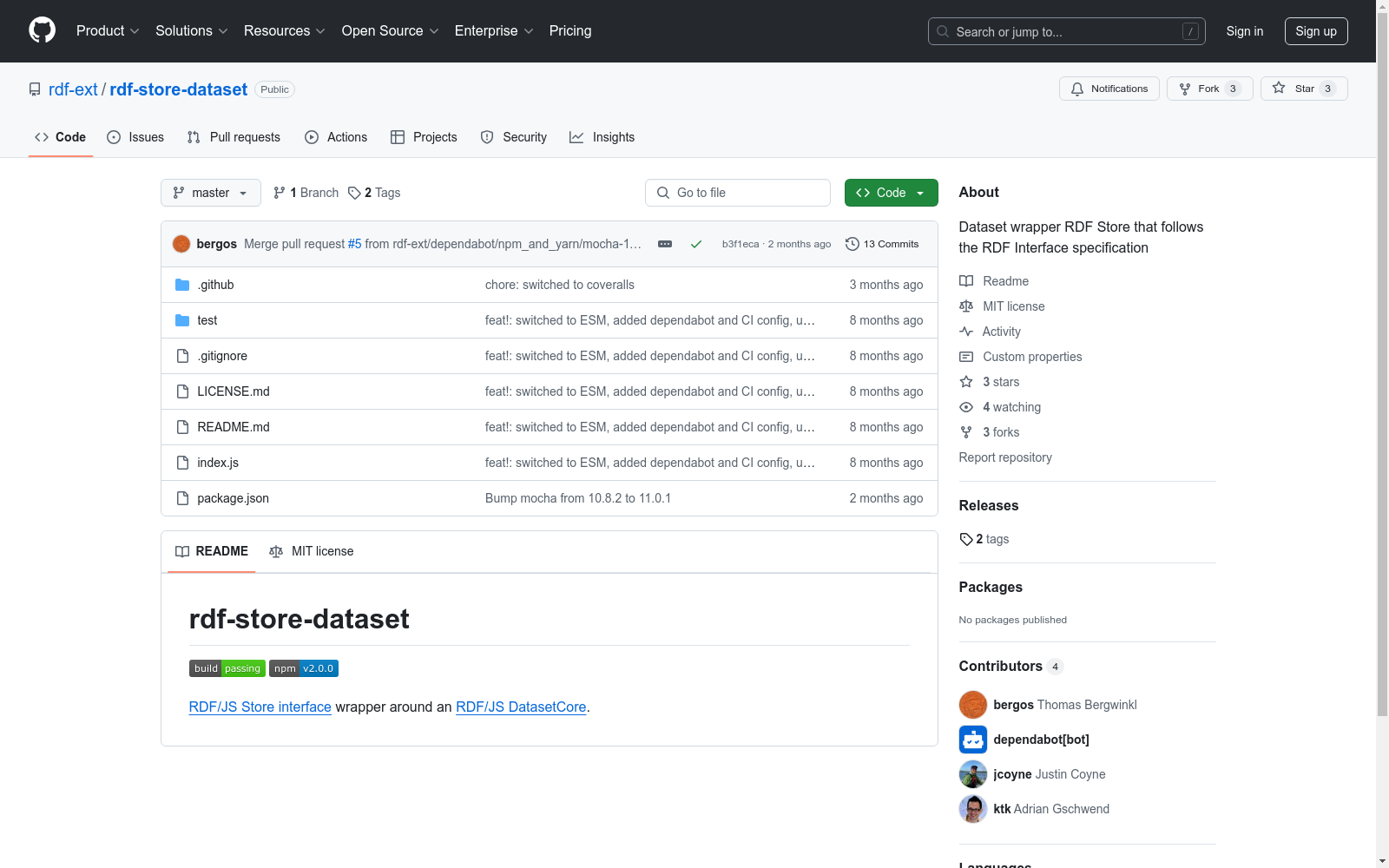Click the index.js file icon

(x=182, y=463)
